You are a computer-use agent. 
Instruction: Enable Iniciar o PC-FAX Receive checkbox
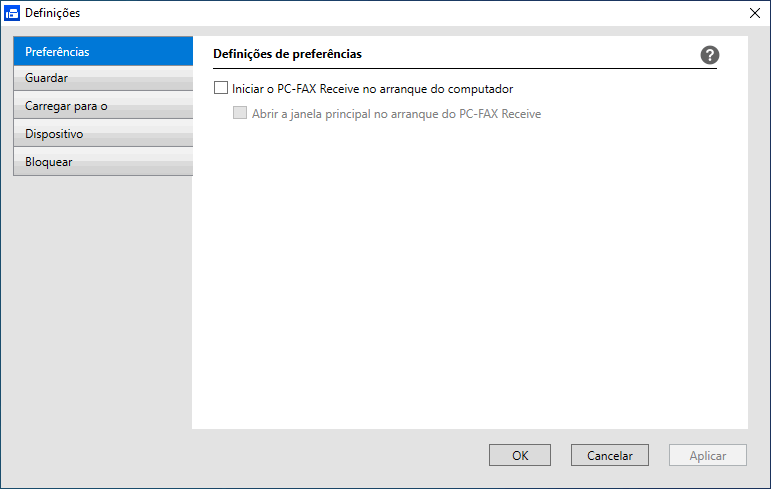221,88
